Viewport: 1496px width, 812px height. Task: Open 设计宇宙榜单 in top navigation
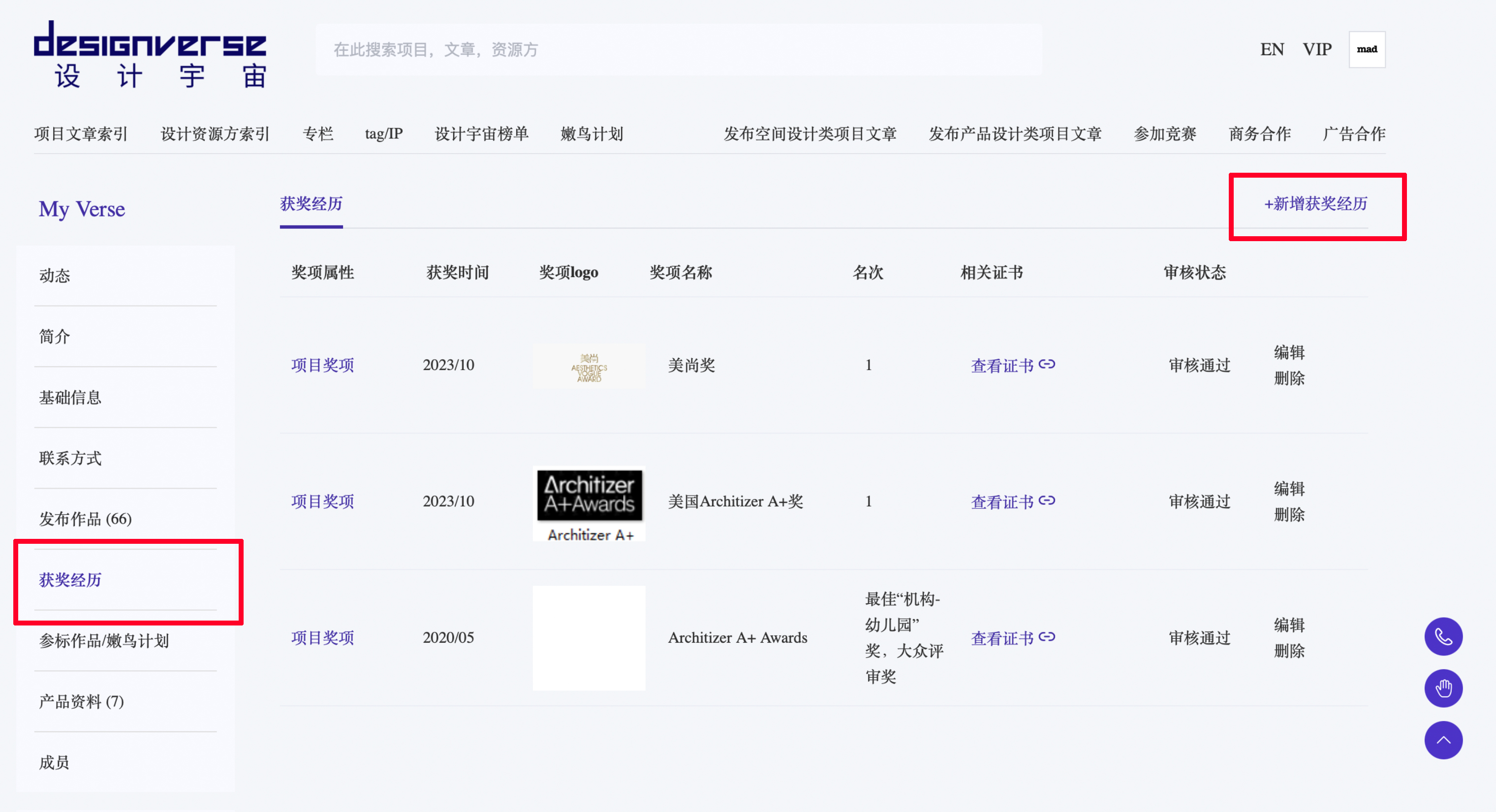(481, 134)
